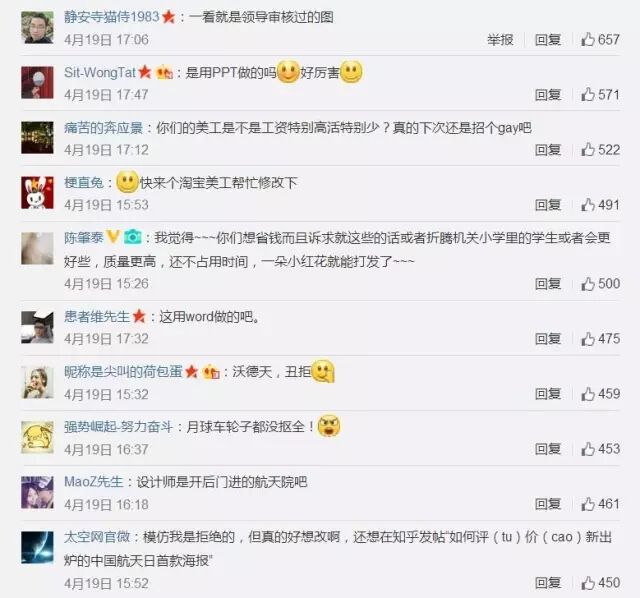Visit 患者维先生's profile from name
This screenshot has height=598, width=640.
tap(97, 316)
